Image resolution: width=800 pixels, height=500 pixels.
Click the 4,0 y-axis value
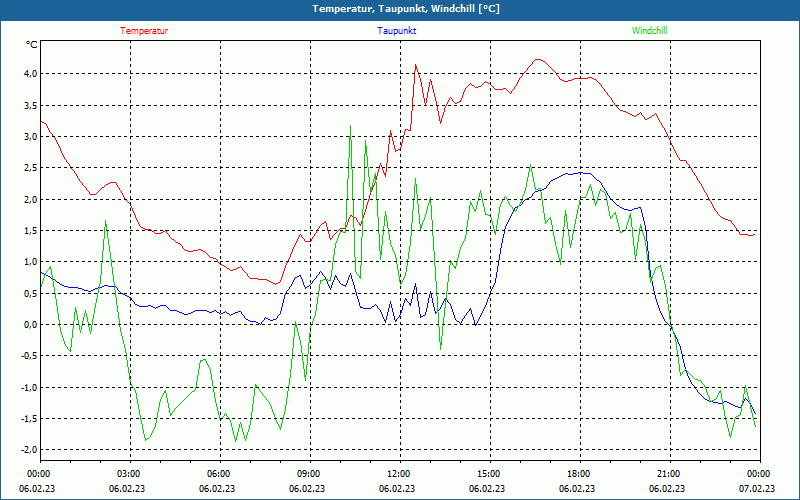point(31,73)
